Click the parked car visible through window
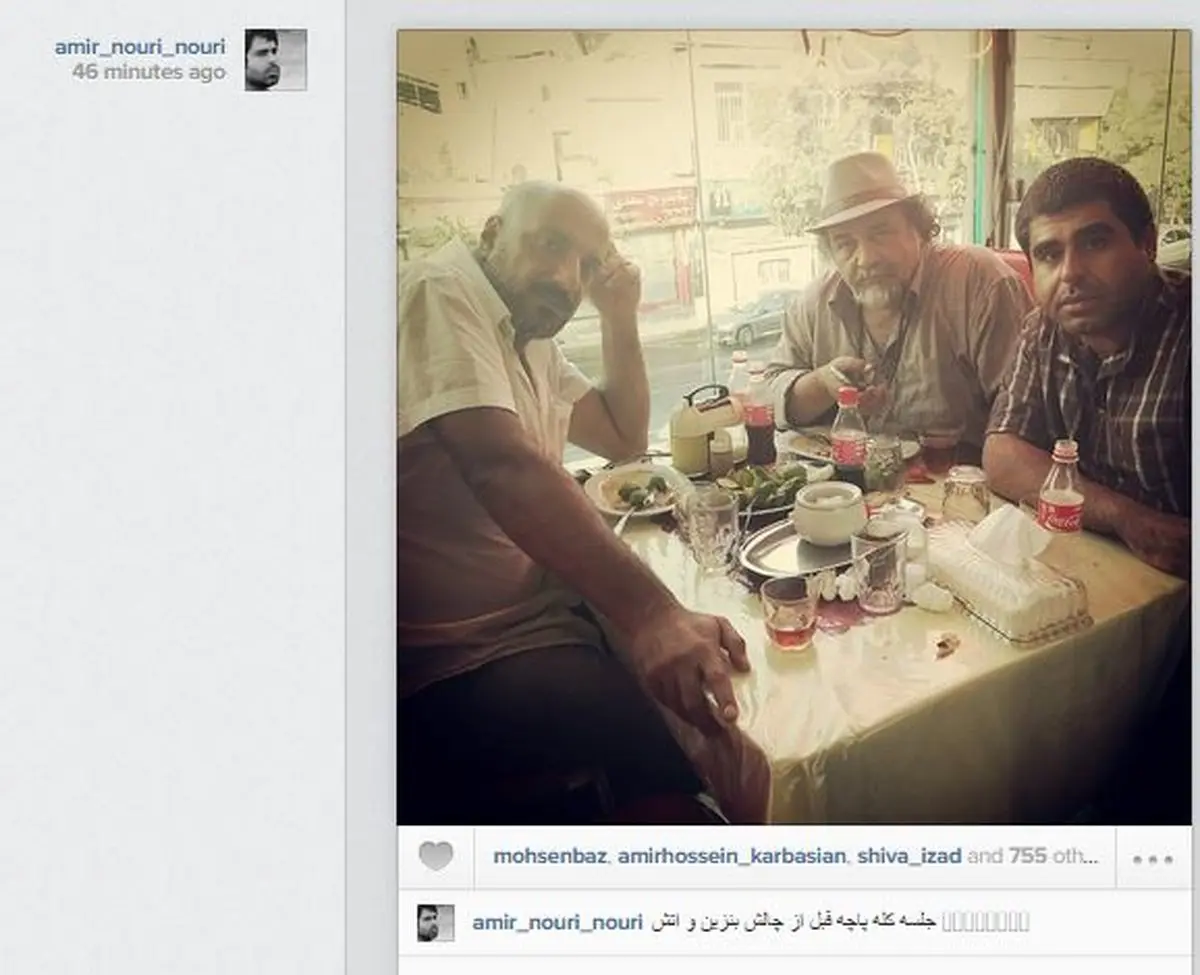1200x975 pixels. (756, 318)
